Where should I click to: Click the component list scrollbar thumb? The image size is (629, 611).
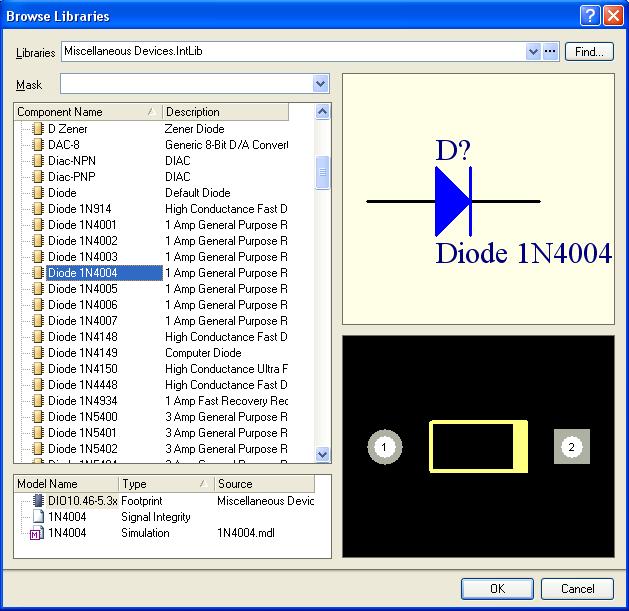pyautogui.click(x=323, y=173)
